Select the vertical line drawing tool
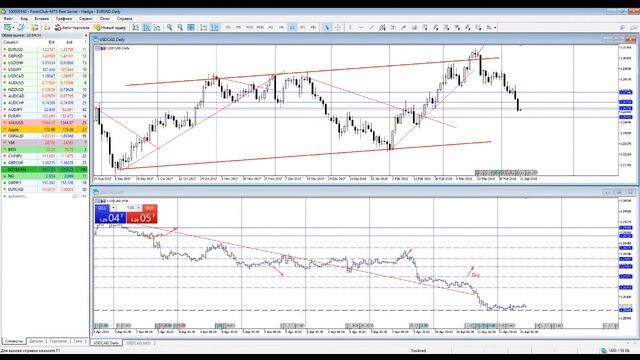The width and height of the screenshot is (640, 360). [x=350, y=27]
